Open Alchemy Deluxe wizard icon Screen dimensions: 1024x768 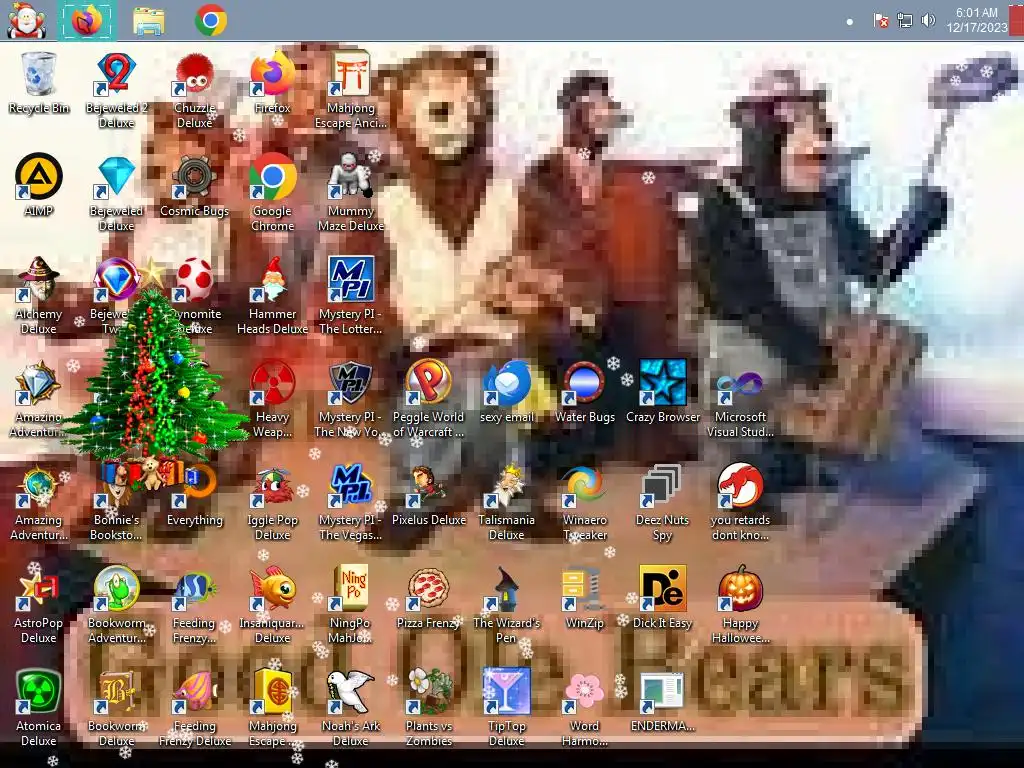tap(39, 295)
